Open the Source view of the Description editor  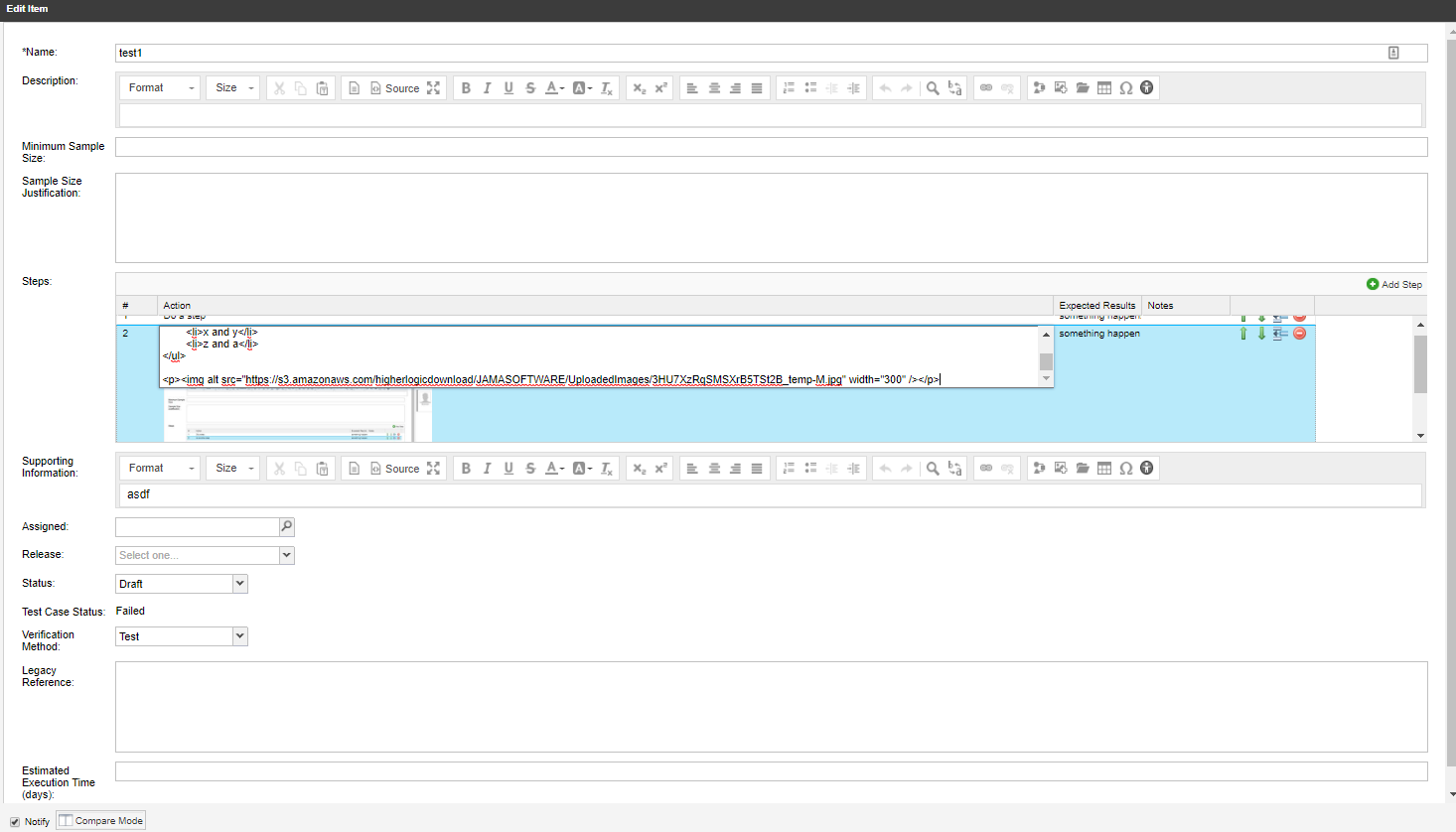click(x=393, y=87)
